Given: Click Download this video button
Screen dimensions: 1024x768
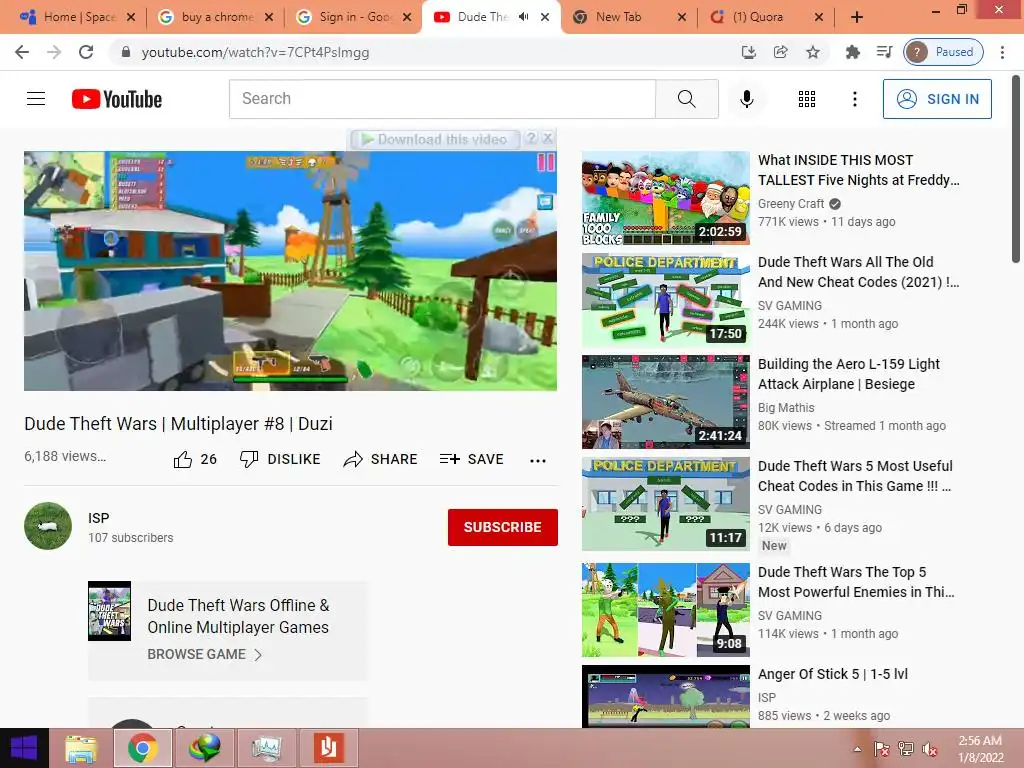Looking at the screenshot, I should pos(435,139).
